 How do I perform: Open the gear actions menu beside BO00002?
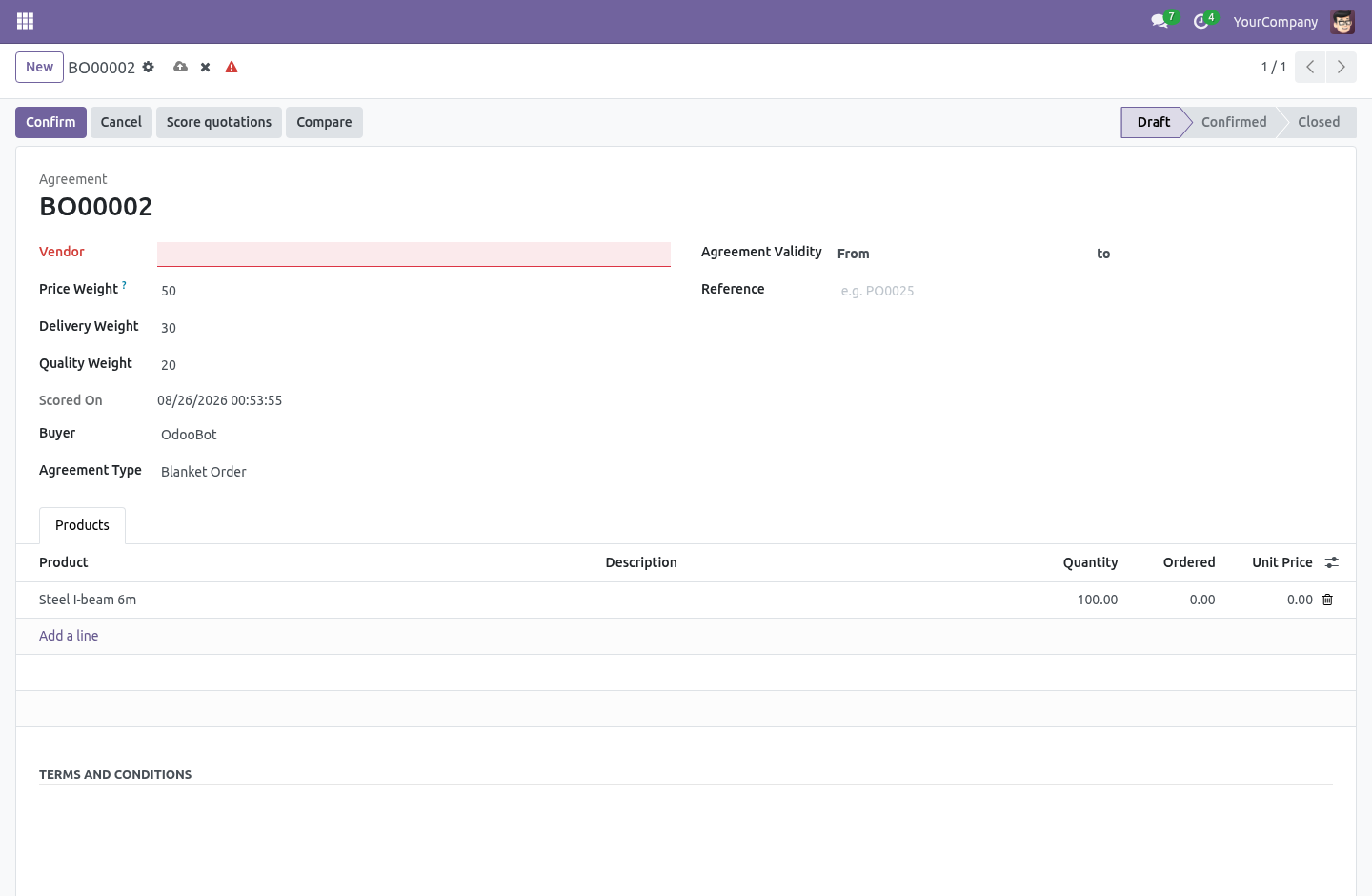click(x=148, y=67)
